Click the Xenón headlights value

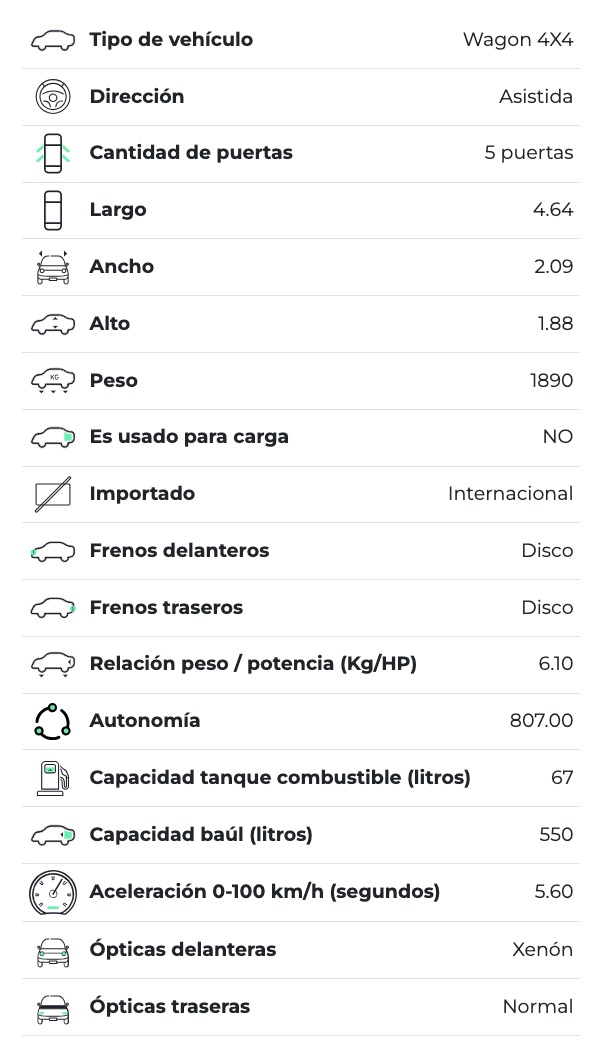coord(542,950)
